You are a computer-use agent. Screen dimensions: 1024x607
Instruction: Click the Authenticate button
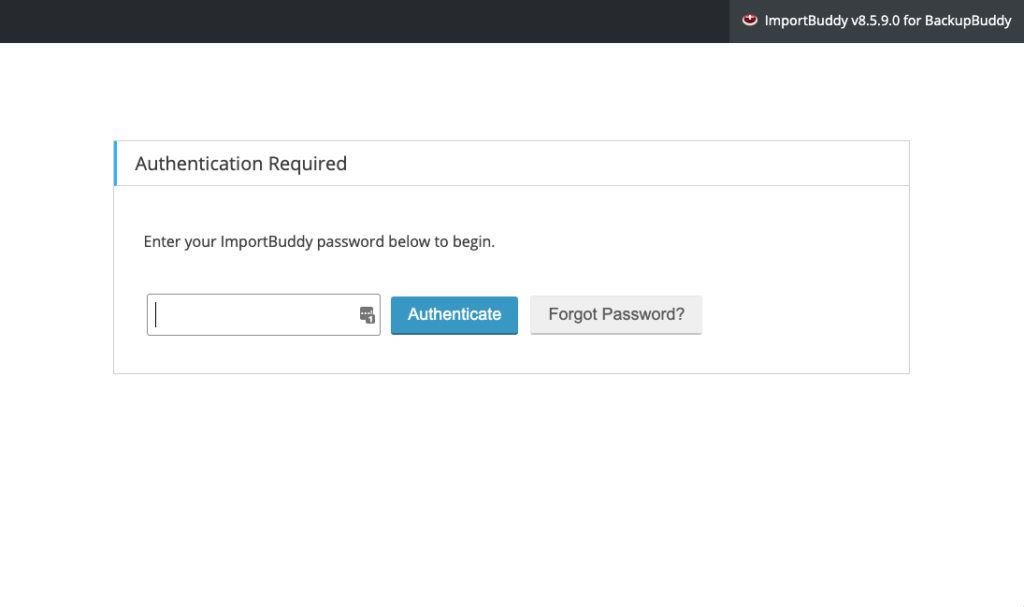point(455,315)
